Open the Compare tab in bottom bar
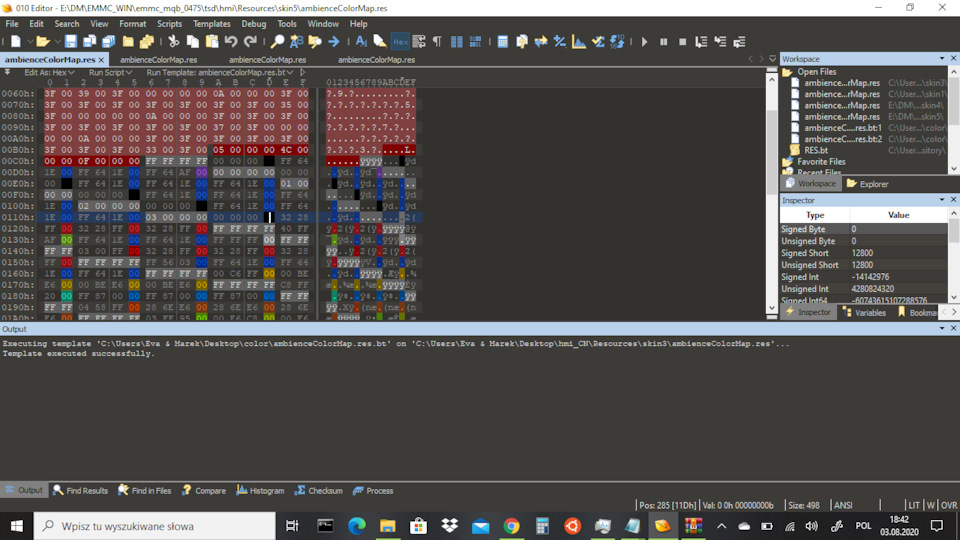 coord(204,490)
